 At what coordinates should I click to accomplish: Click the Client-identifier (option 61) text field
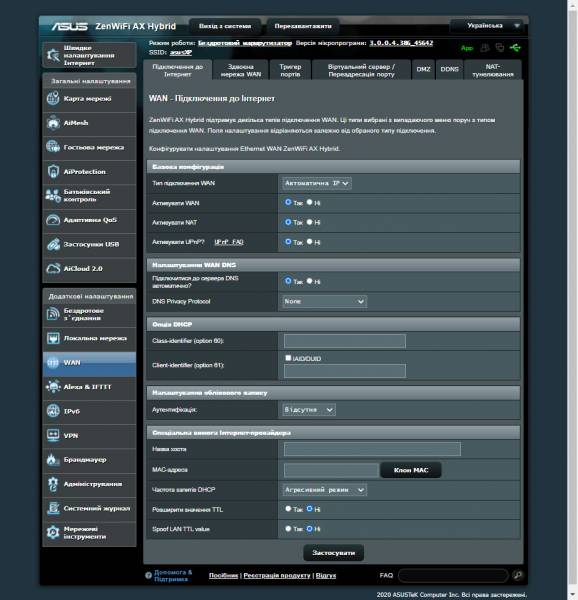pyautogui.click(x=345, y=371)
